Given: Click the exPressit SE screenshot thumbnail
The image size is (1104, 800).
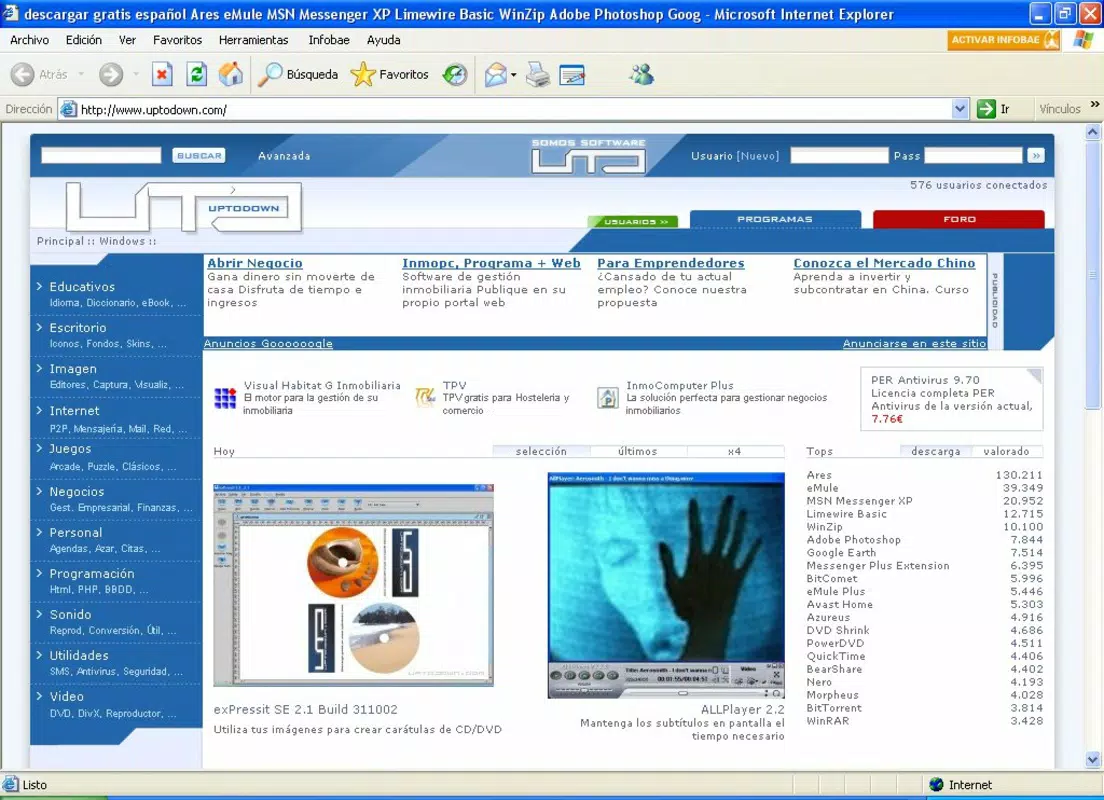Looking at the screenshot, I should coord(353,585).
